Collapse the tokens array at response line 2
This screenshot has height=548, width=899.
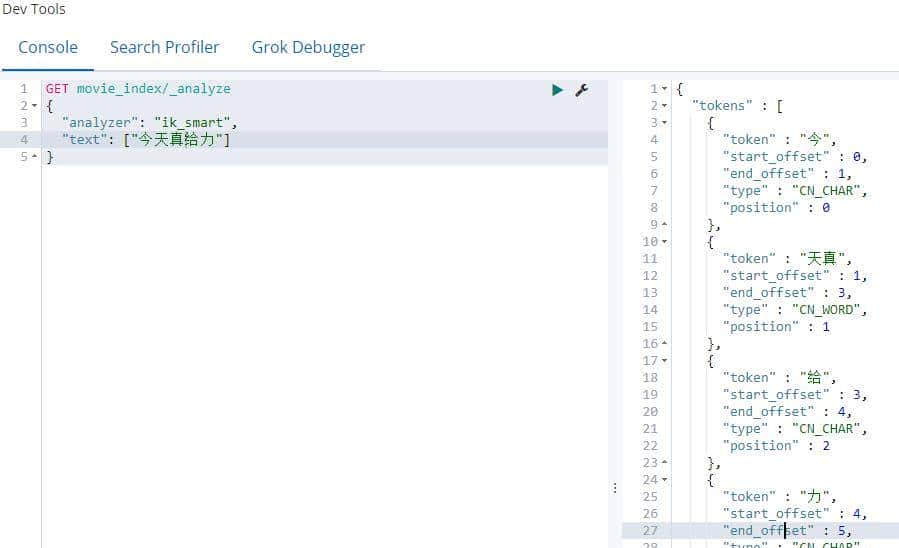tap(665, 105)
